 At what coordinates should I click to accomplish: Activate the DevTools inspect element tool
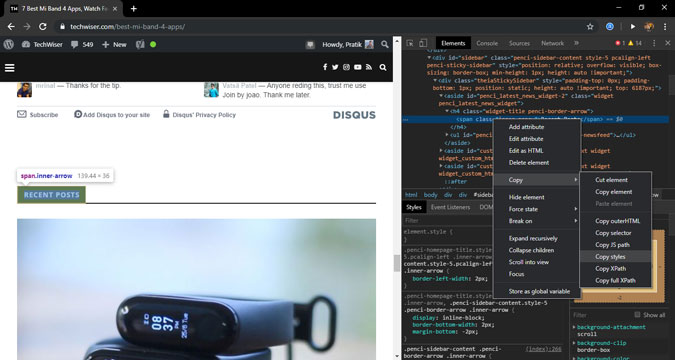410,43
